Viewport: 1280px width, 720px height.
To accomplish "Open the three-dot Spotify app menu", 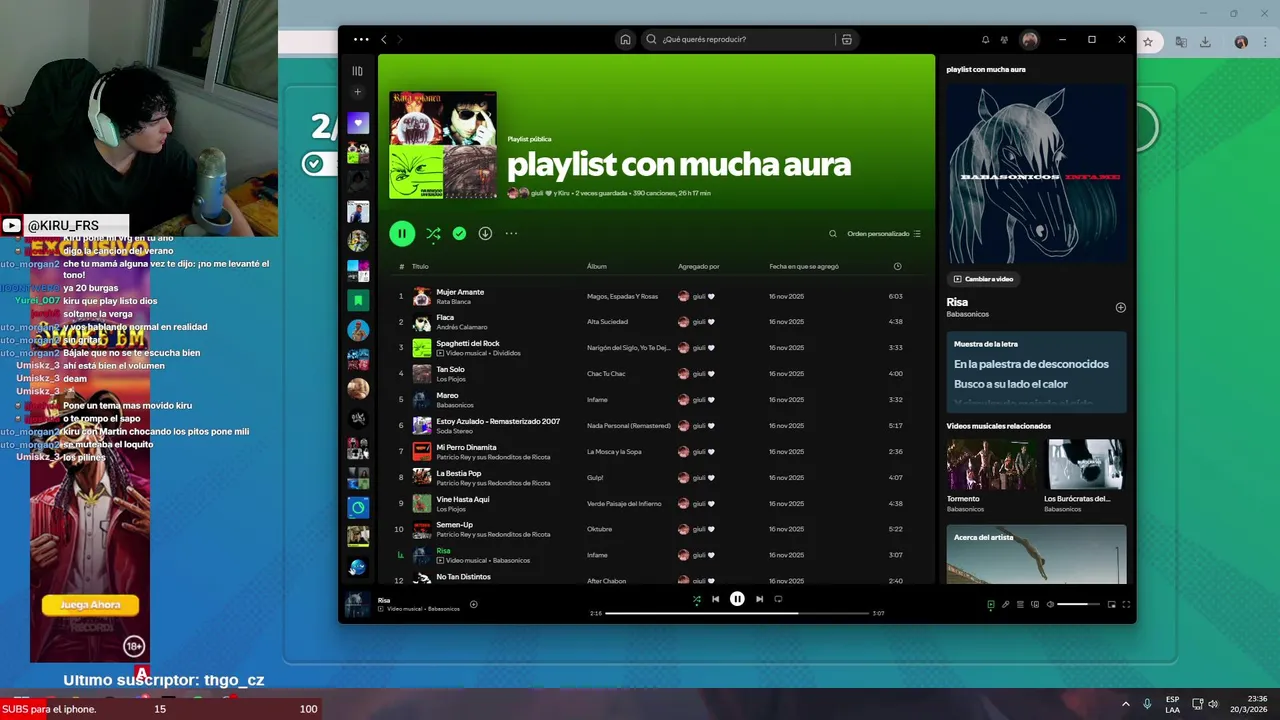I will (x=361, y=40).
